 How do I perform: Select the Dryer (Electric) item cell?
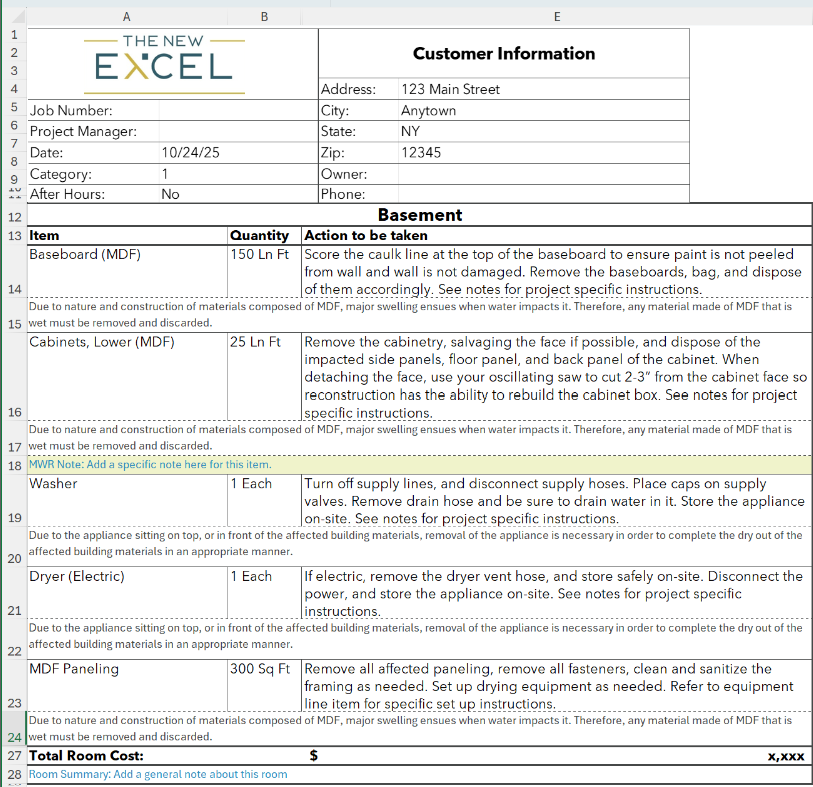[x=128, y=593]
